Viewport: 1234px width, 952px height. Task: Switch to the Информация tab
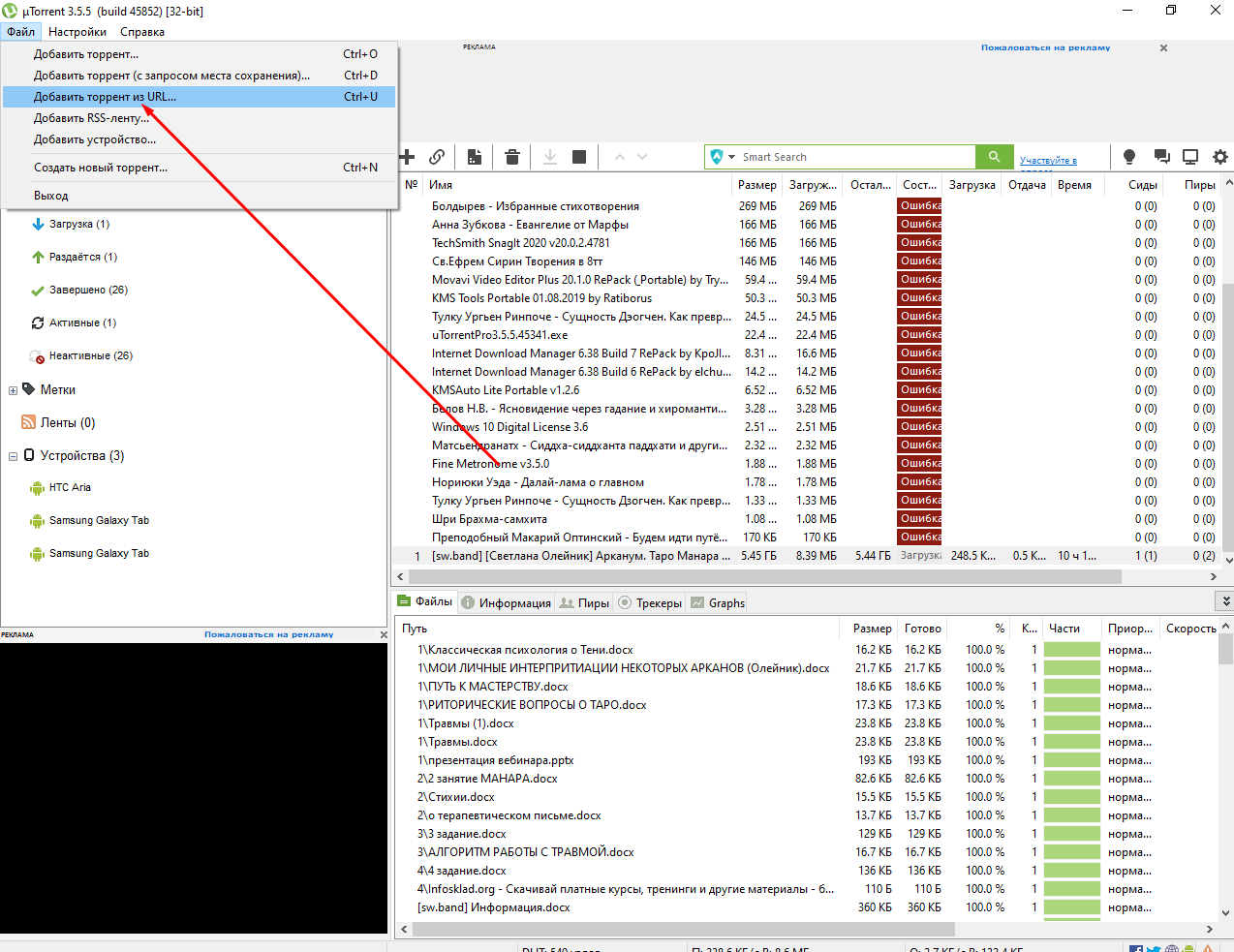pos(507,602)
